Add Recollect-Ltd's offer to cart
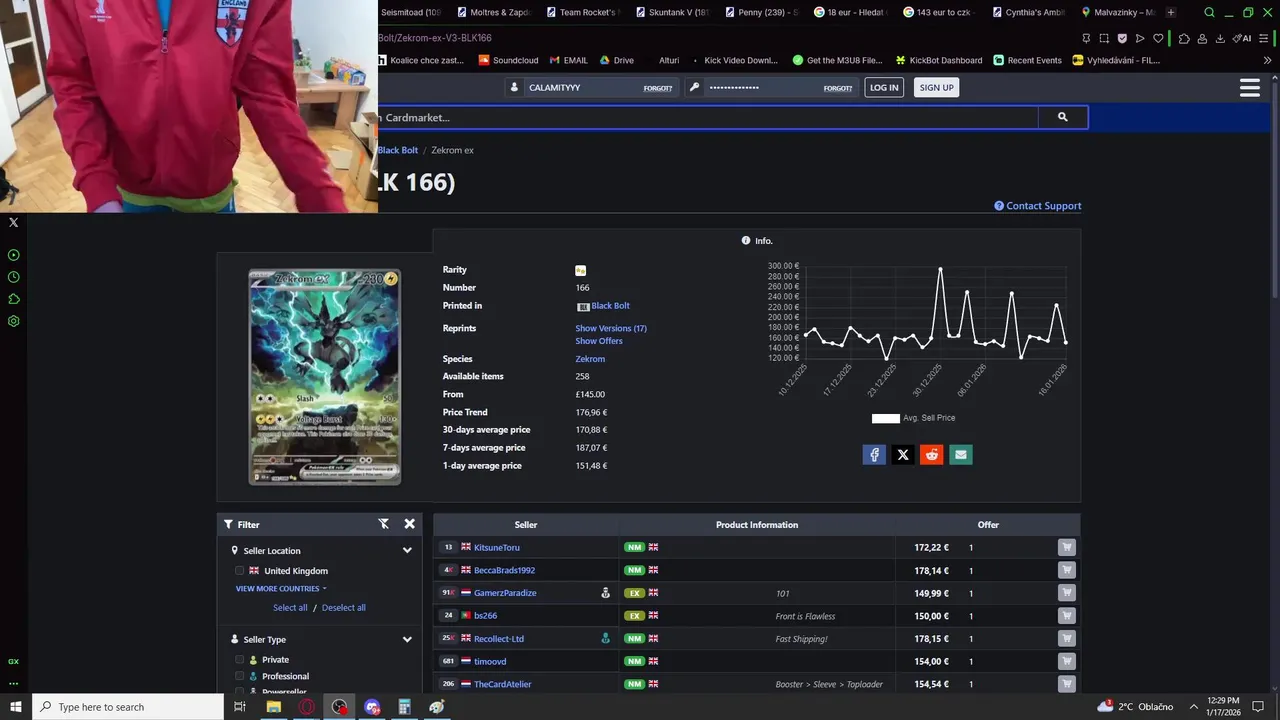1280x720 pixels. [x=1067, y=638]
